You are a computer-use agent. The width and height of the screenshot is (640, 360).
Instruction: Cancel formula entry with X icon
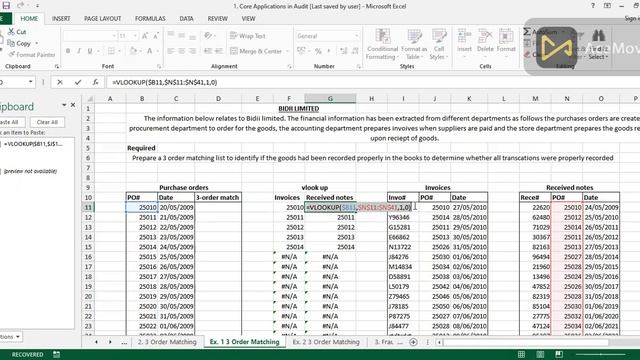point(60,82)
